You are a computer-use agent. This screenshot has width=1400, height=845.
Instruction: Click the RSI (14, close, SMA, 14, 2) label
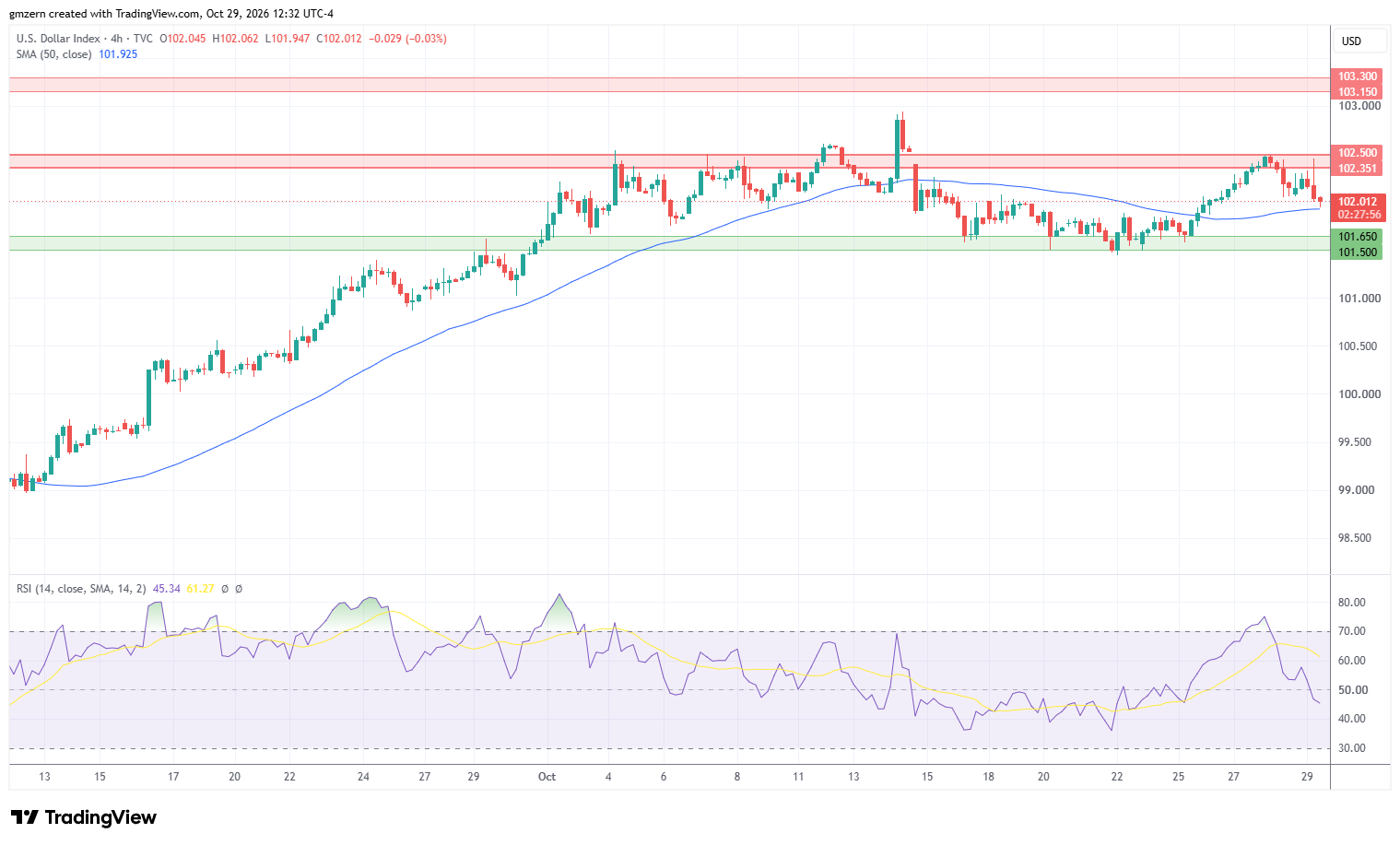point(81,589)
